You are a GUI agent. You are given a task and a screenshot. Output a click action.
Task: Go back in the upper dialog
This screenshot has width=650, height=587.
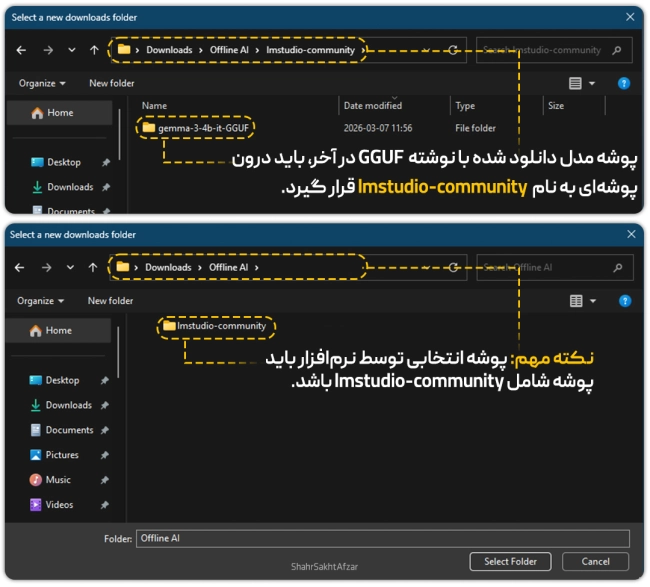[21, 50]
